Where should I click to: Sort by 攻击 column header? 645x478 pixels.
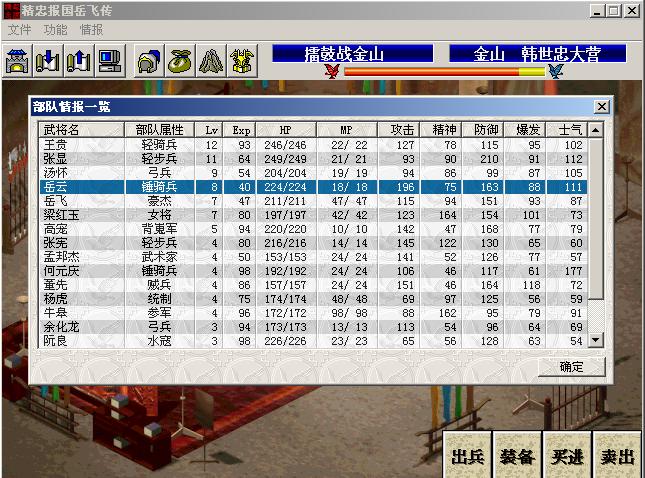[x=399, y=130]
